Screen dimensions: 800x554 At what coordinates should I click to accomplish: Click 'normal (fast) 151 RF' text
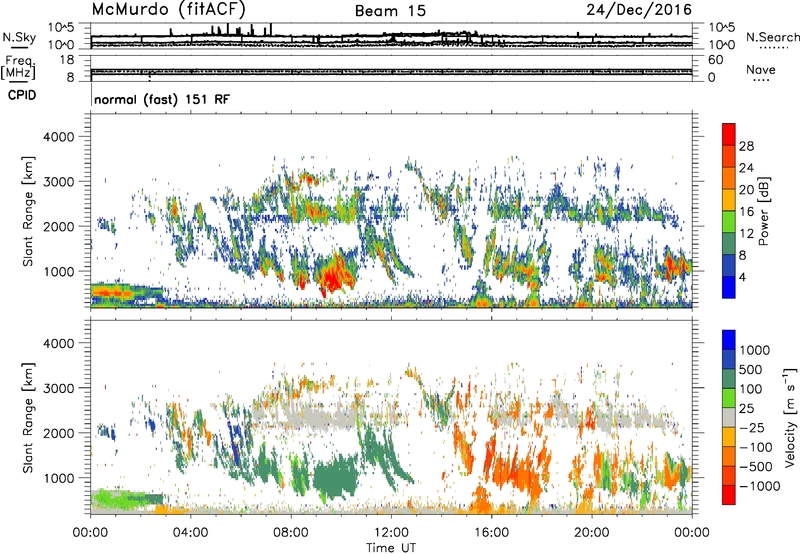(x=162, y=99)
